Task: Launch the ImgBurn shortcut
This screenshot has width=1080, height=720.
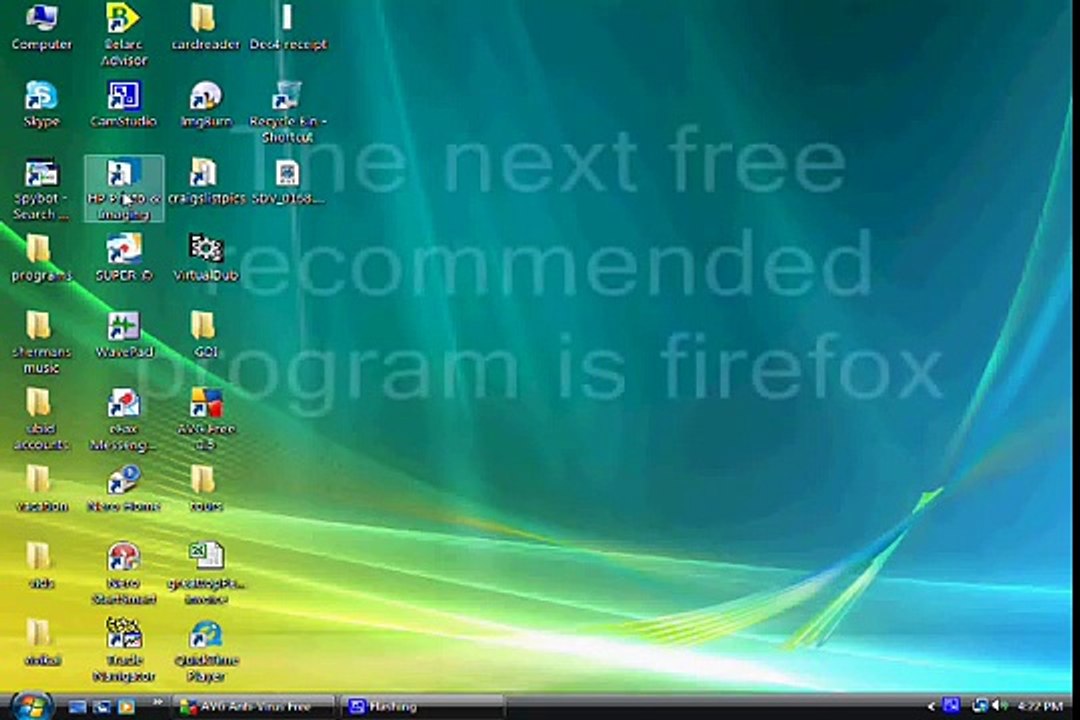Action: click(205, 105)
